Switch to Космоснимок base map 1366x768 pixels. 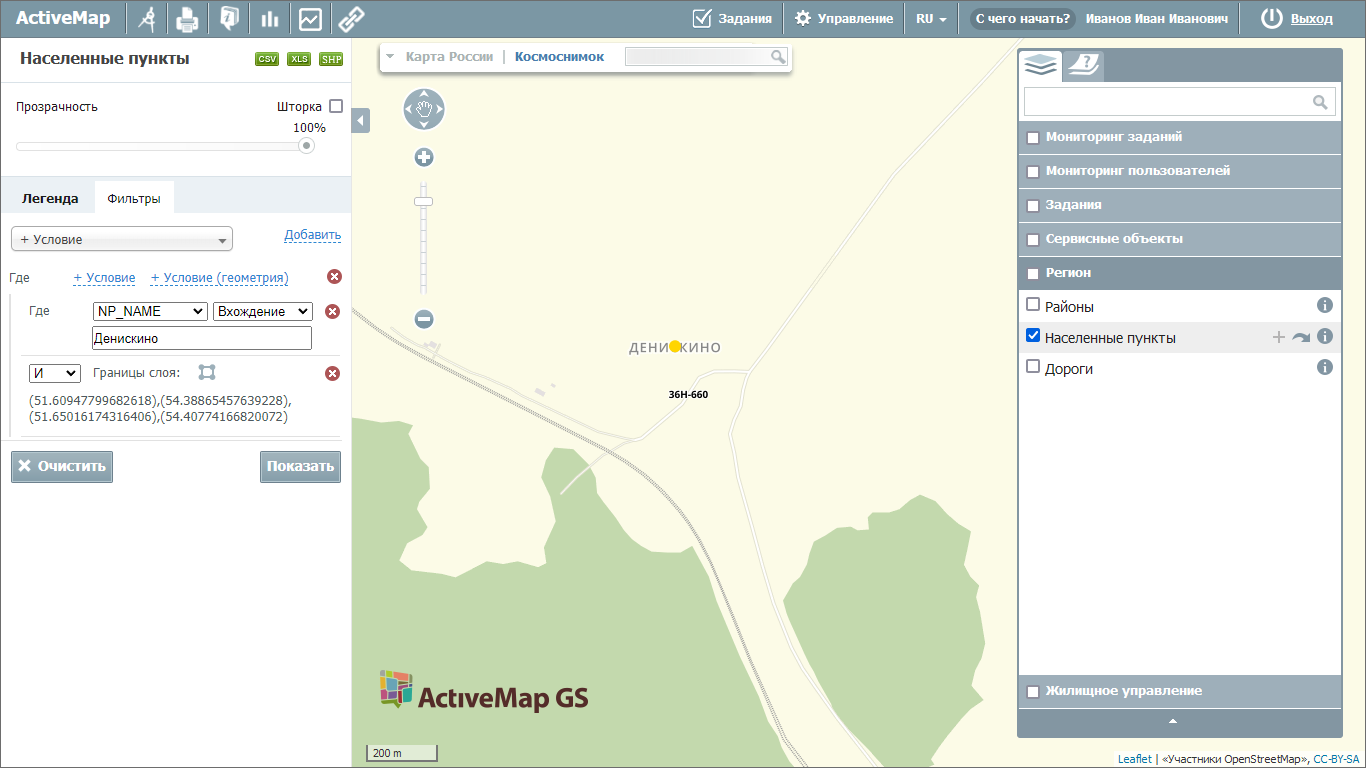[559, 57]
